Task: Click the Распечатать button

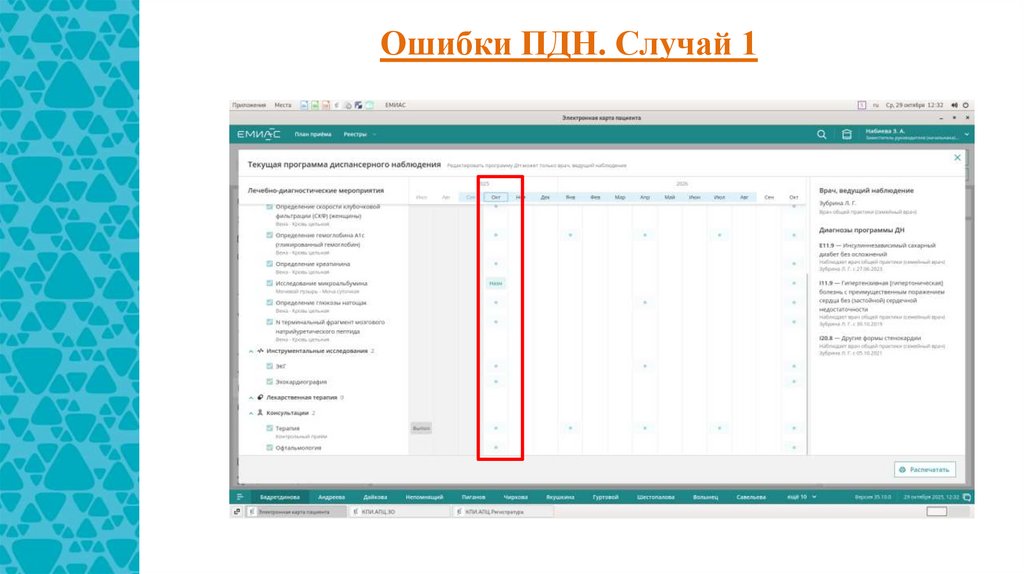Action: (925, 470)
